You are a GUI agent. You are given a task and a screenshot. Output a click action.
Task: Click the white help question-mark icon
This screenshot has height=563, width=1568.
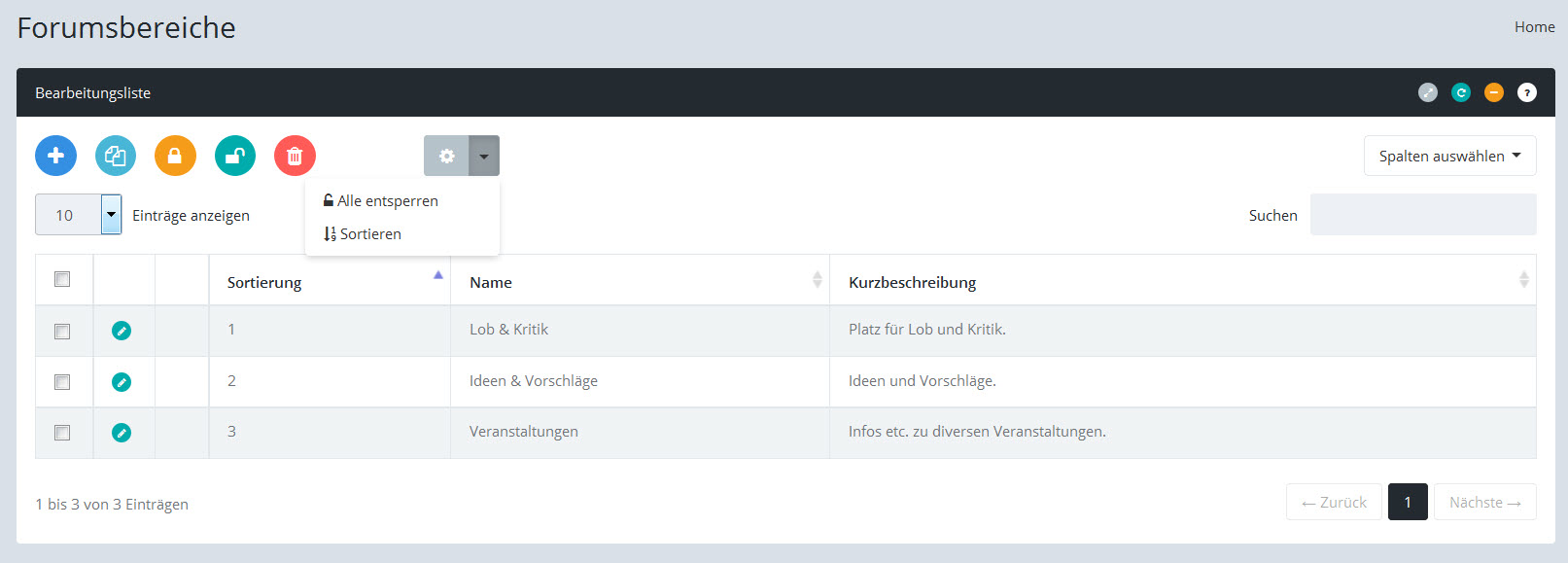click(x=1526, y=92)
